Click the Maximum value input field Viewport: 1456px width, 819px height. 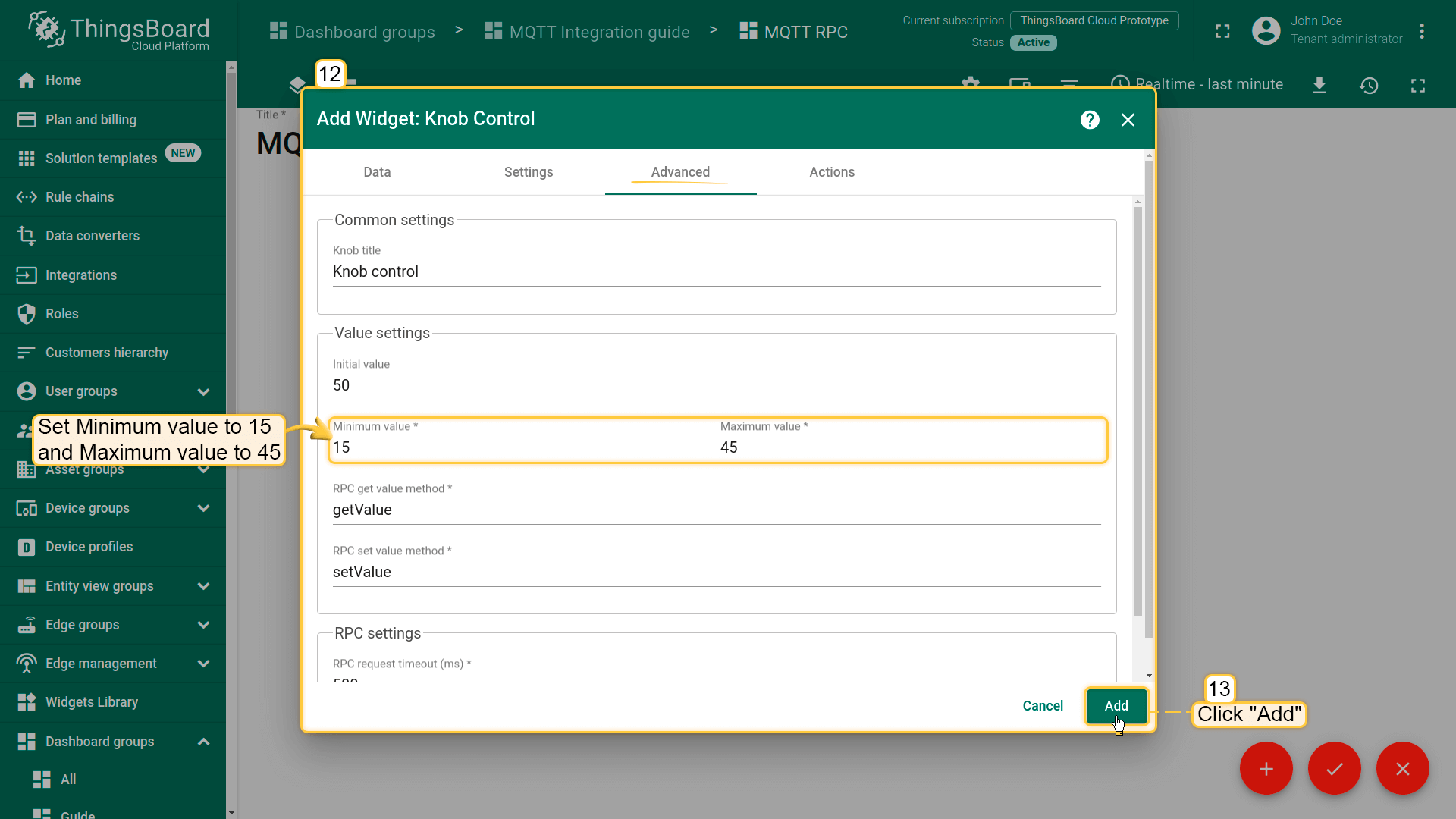coord(910,447)
